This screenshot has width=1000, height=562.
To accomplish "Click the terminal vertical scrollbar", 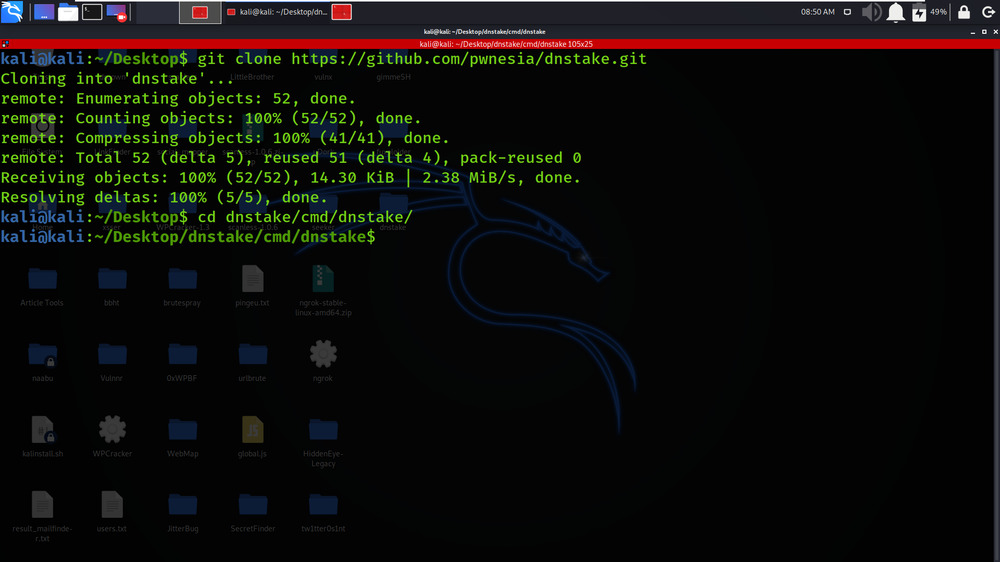I will click(996, 305).
